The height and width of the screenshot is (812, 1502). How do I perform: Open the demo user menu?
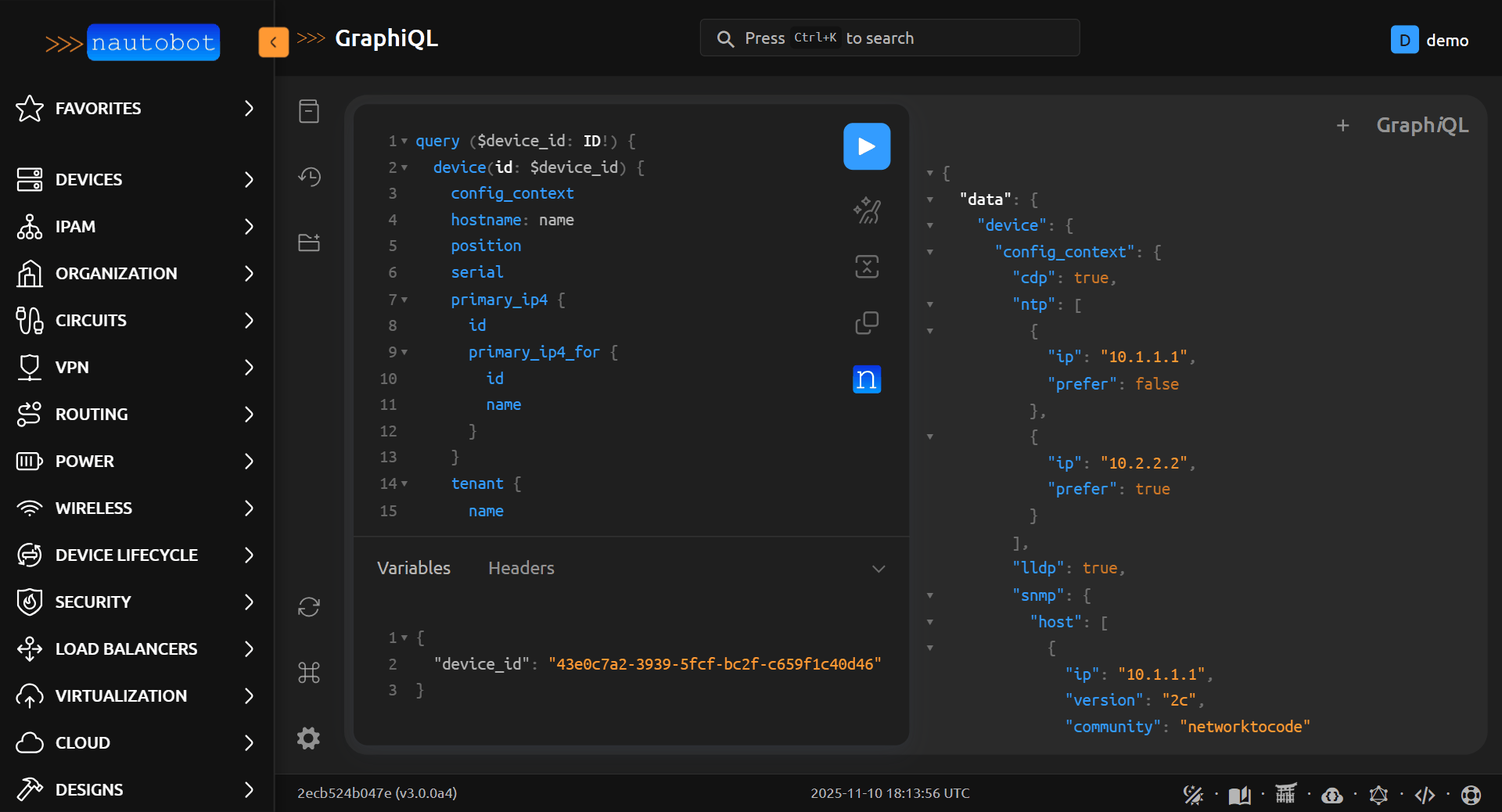pyautogui.click(x=1429, y=40)
